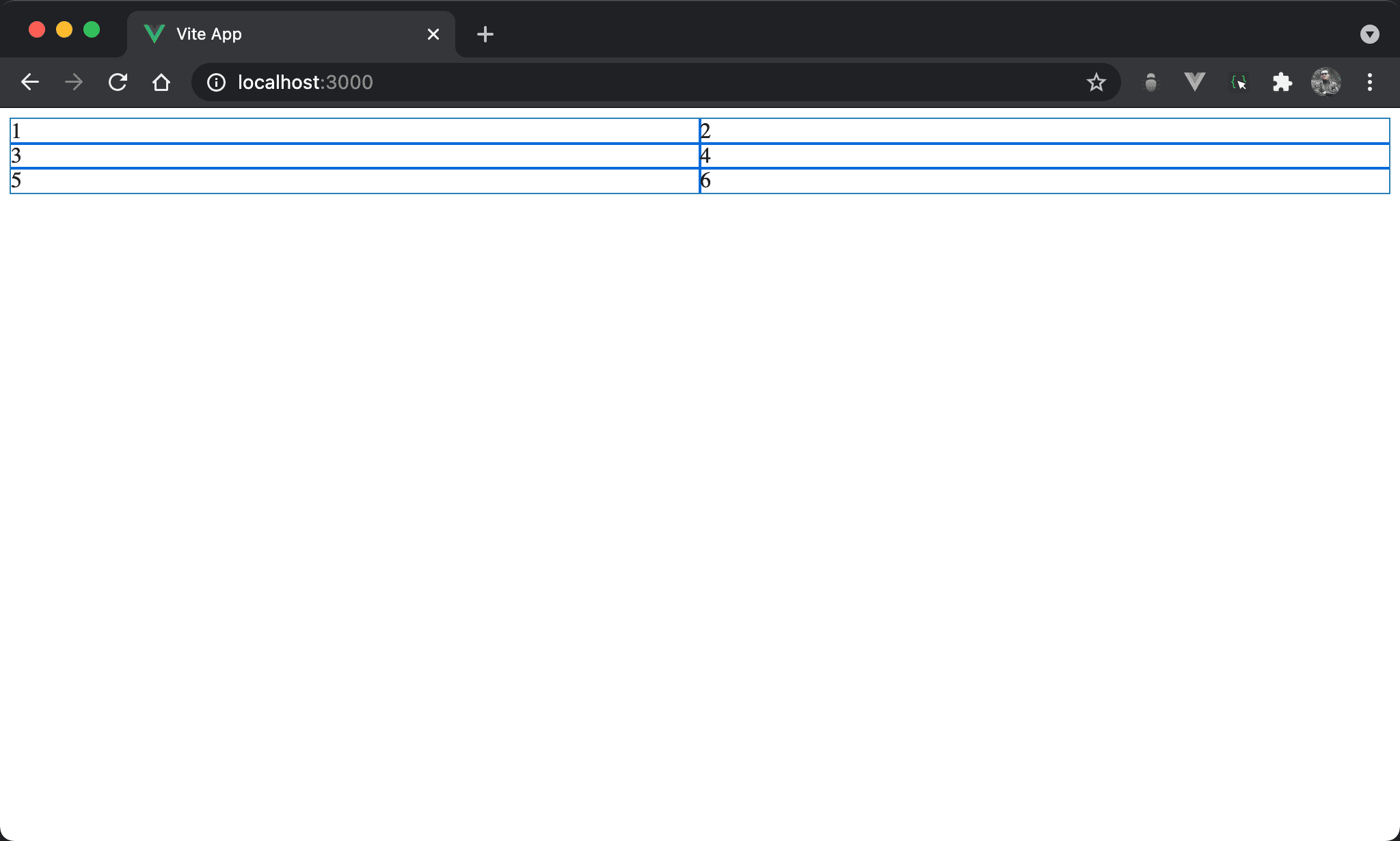This screenshot has width=1400, height=841.
Task: Expand the tab search dropdown arrow
Action: [1369, 34]
